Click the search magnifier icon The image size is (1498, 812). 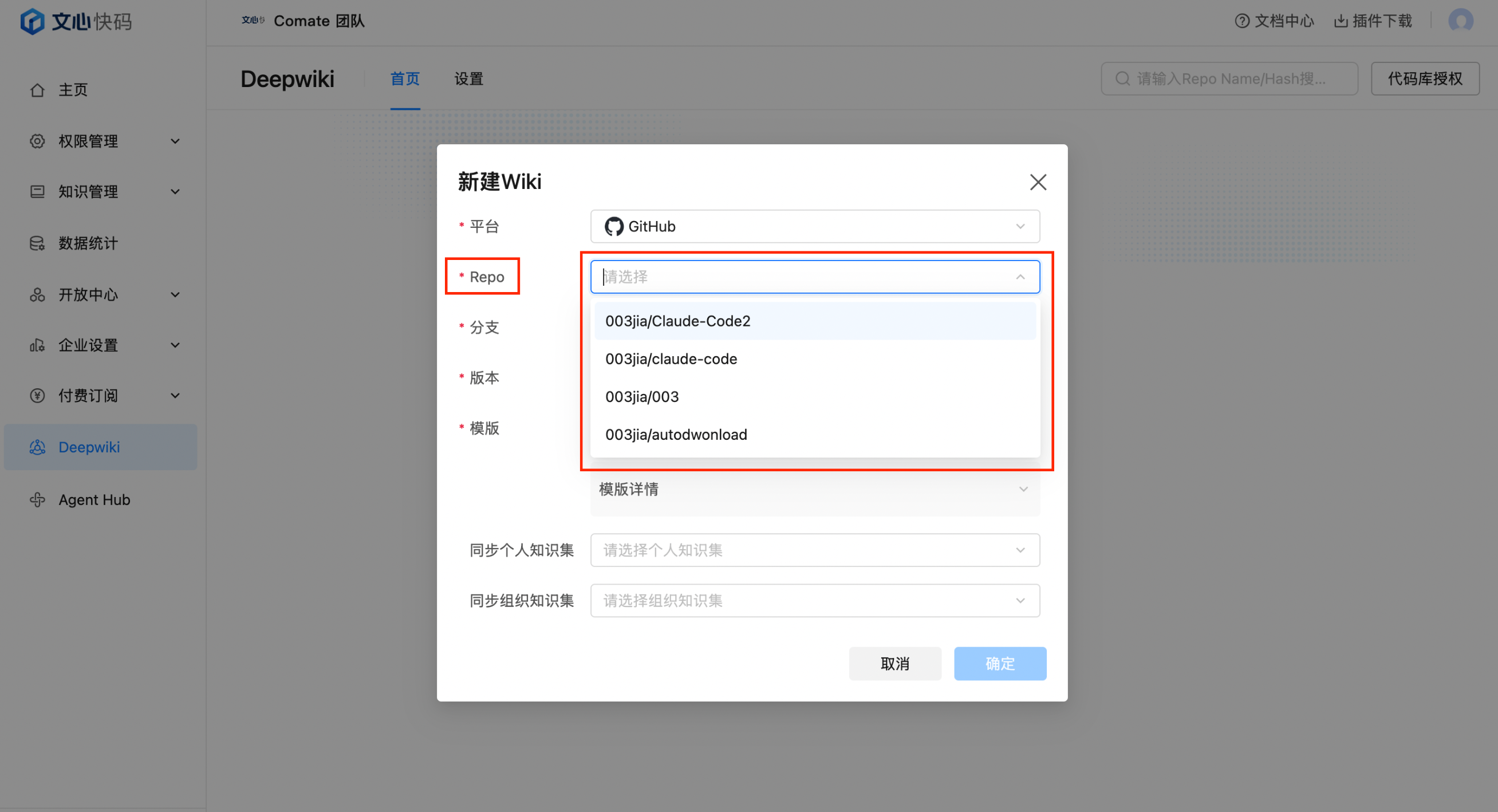coord(1122,78)
